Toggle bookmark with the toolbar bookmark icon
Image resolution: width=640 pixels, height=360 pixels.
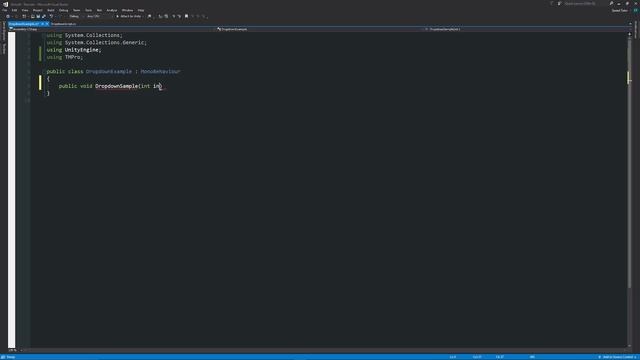187,16
